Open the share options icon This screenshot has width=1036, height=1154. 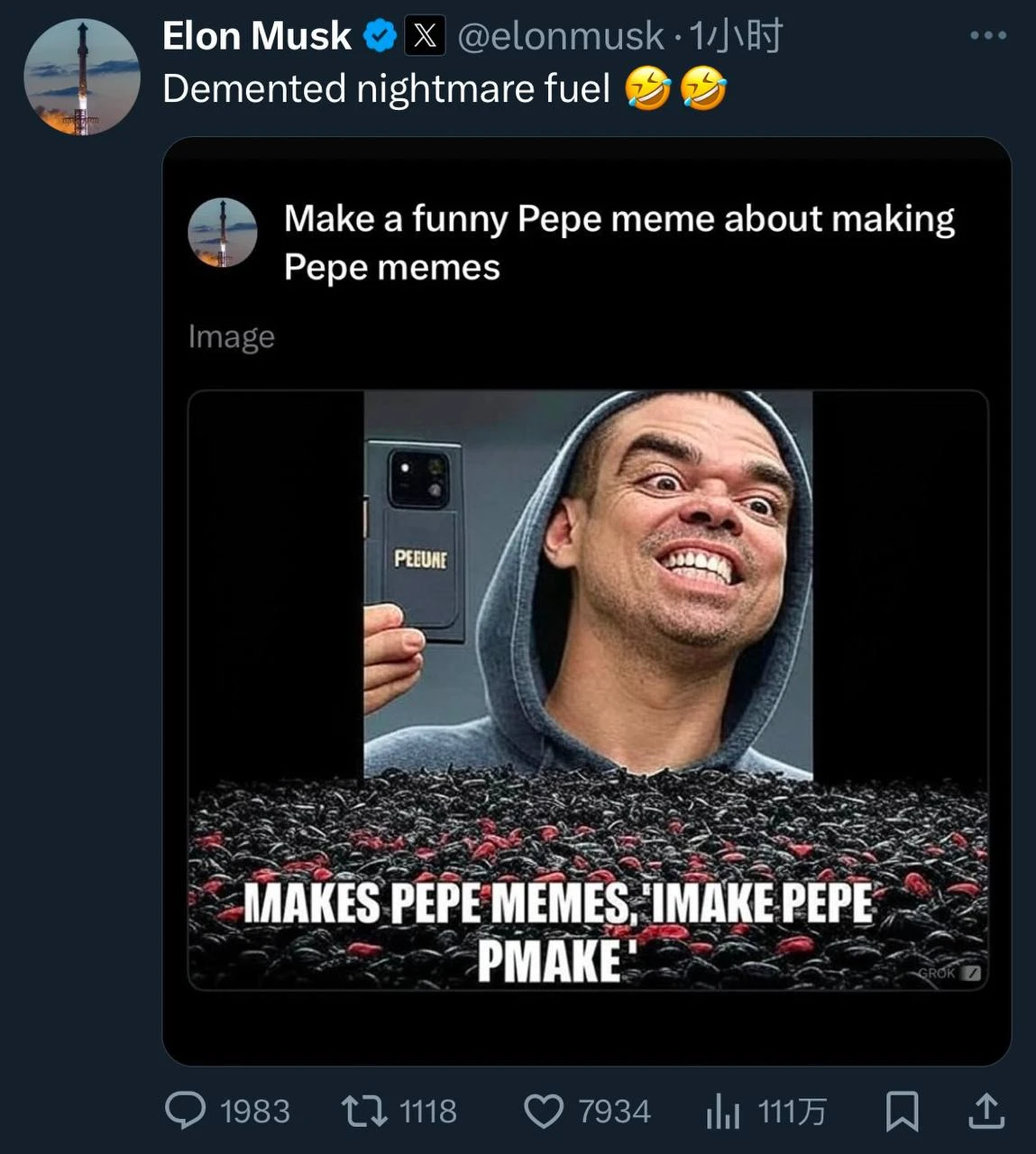[986, 1112]
